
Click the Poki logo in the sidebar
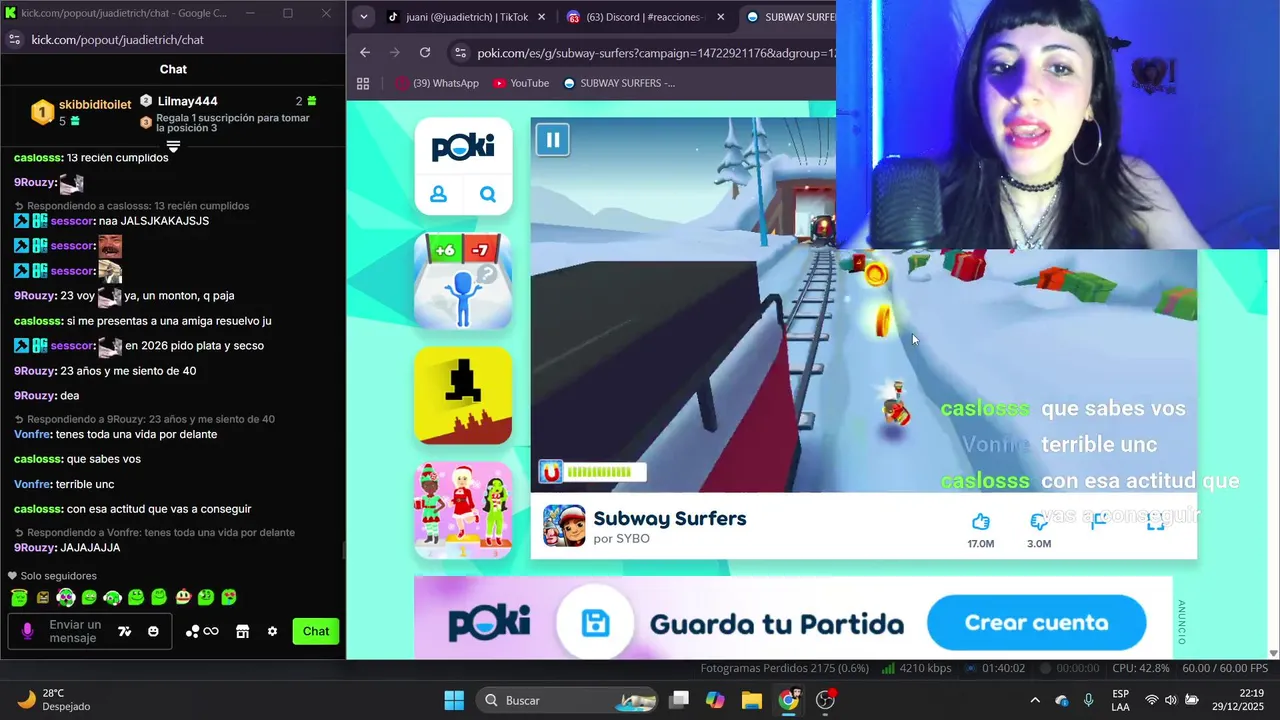(463, 148)
